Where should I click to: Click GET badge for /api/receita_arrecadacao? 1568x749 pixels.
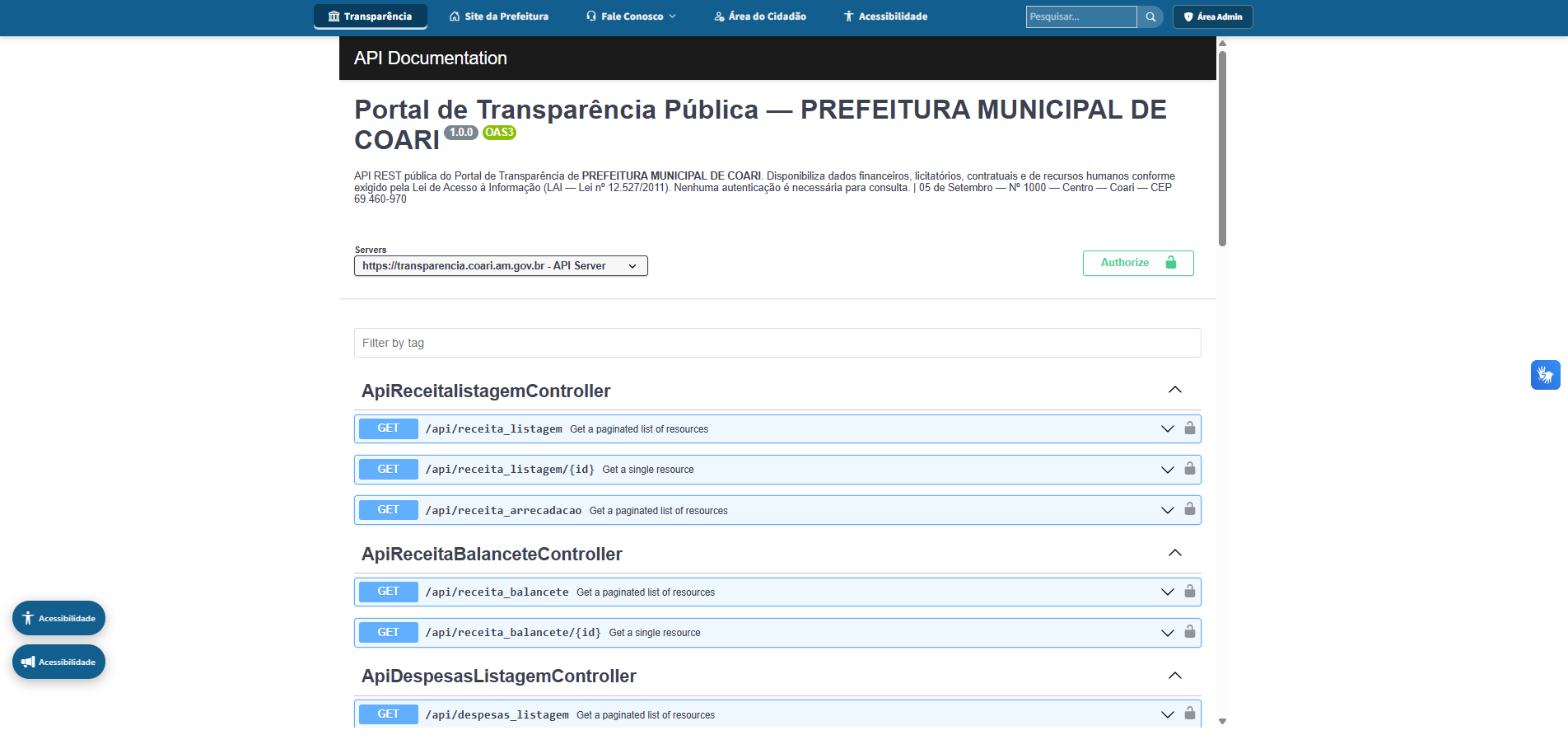tap(389, 510)
